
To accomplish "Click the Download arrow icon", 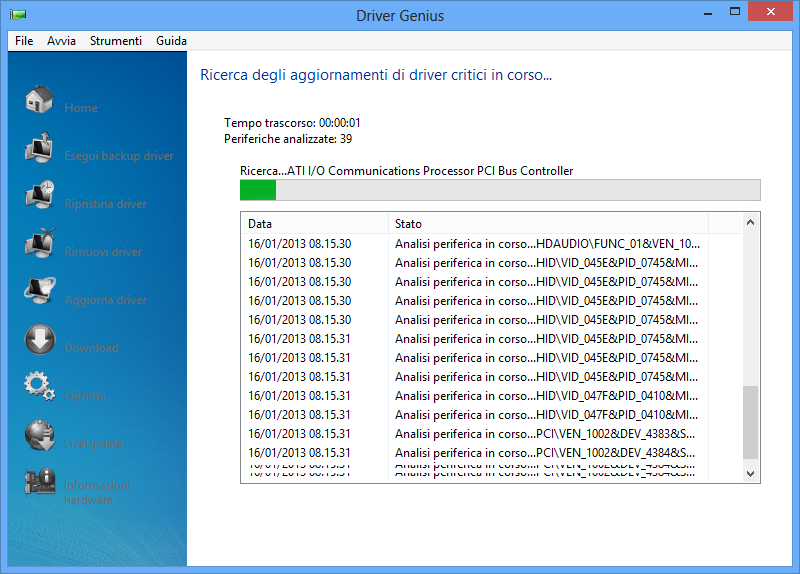I will (40, 339).
